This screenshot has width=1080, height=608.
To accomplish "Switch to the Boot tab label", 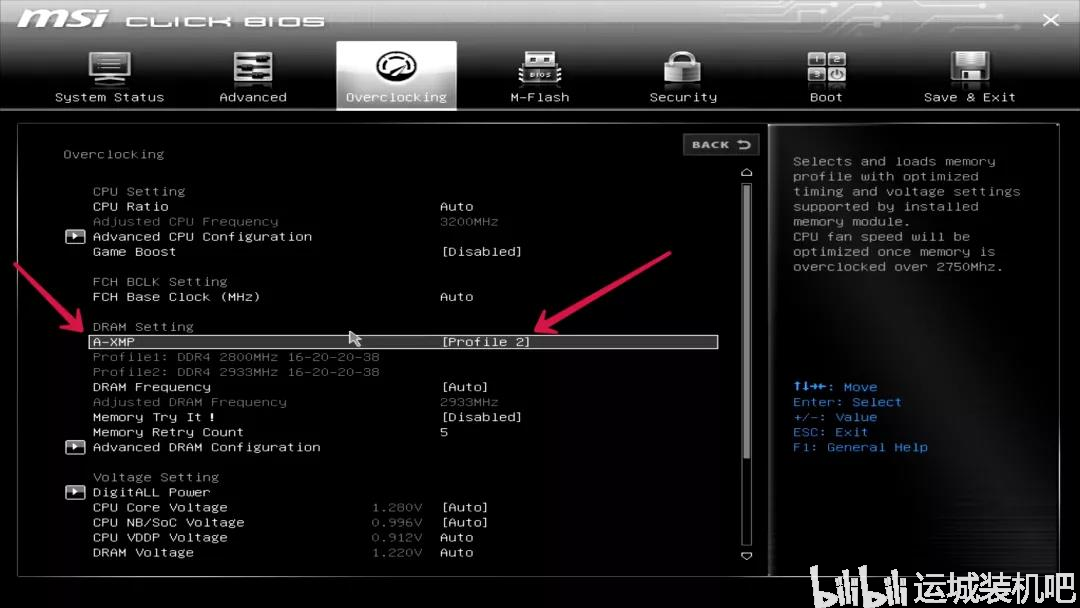I will pyautogui.click(x=826, y=97).
